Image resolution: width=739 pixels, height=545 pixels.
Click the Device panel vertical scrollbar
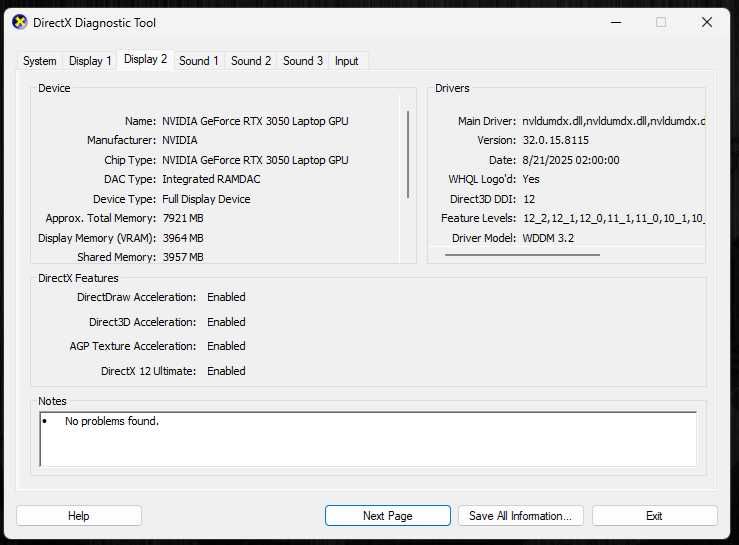coord(408,155)
